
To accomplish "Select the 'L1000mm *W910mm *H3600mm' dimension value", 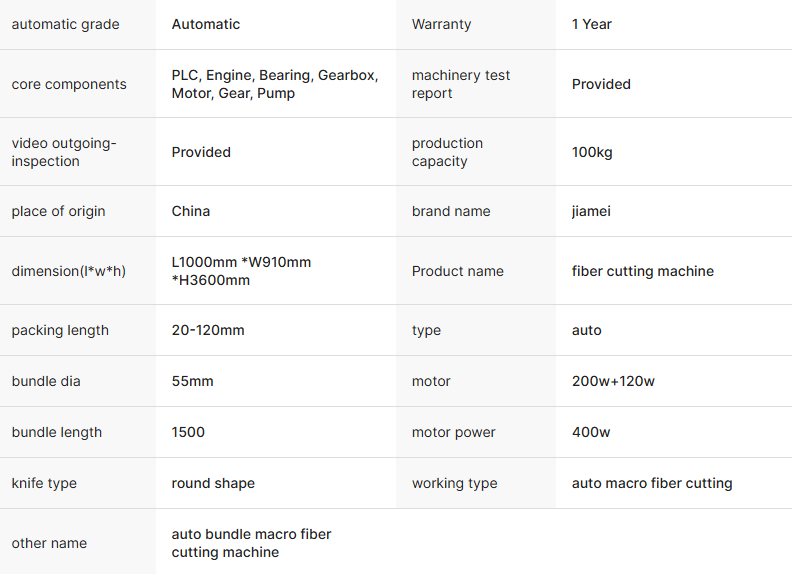I will tap(241, 271).
